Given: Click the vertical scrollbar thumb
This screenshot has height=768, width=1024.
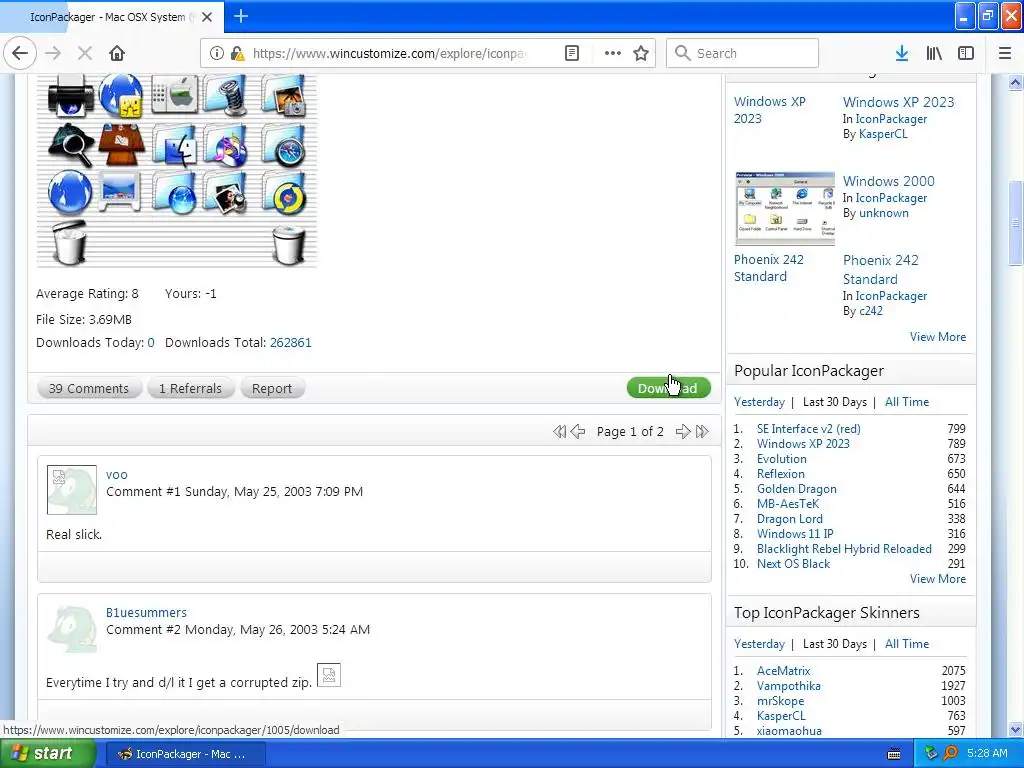Looking at the screenshot, I should pyautogui.click(x=1015, y=223).
